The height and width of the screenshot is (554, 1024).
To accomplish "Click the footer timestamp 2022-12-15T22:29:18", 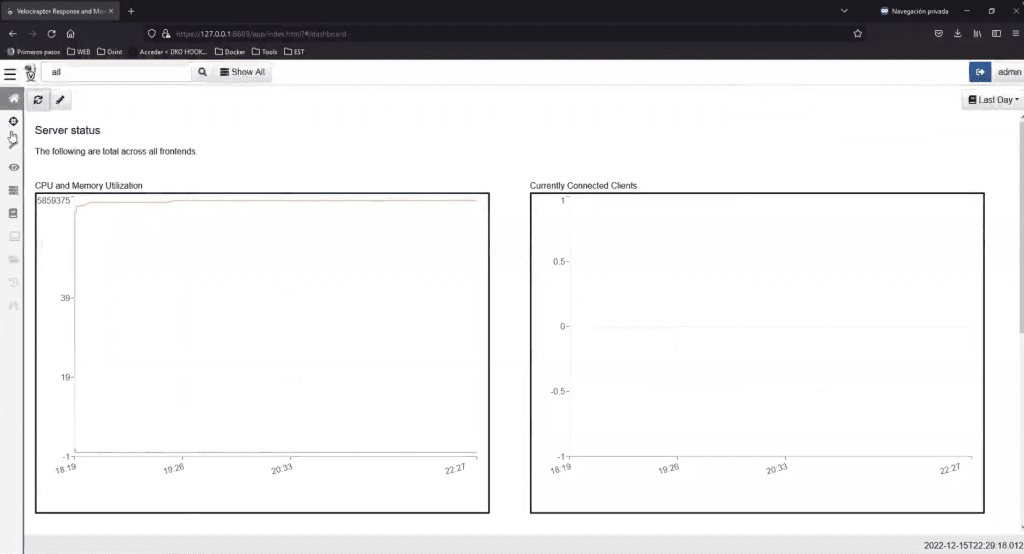I will [973, 546].
